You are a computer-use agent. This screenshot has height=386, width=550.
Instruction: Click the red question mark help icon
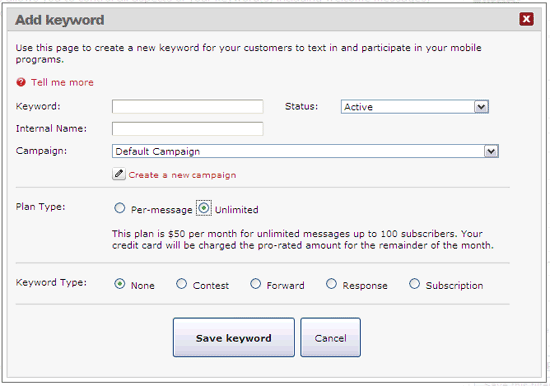[x=21, y=82]
